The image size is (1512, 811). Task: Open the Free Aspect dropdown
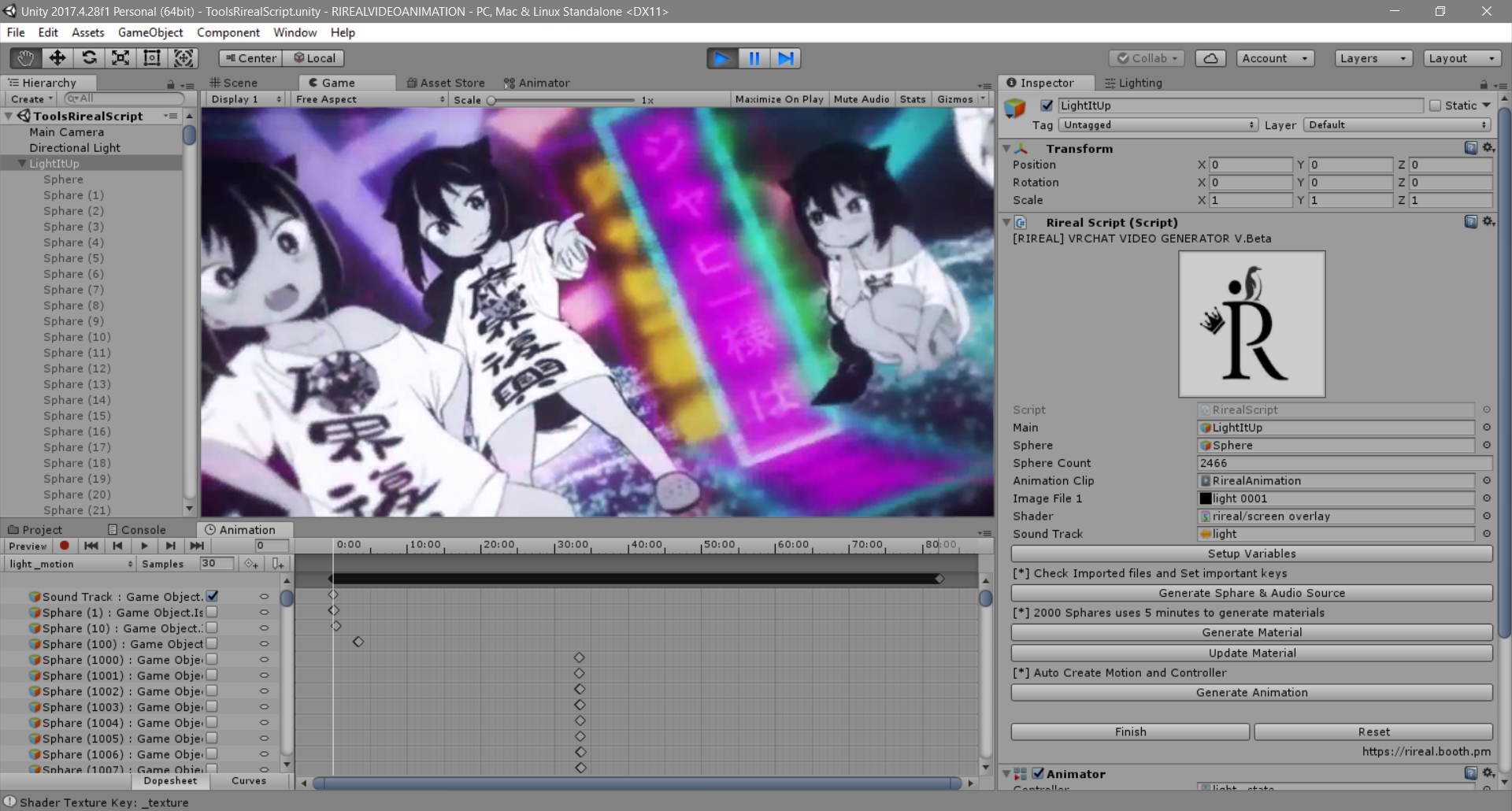click(x=369, y=99)
